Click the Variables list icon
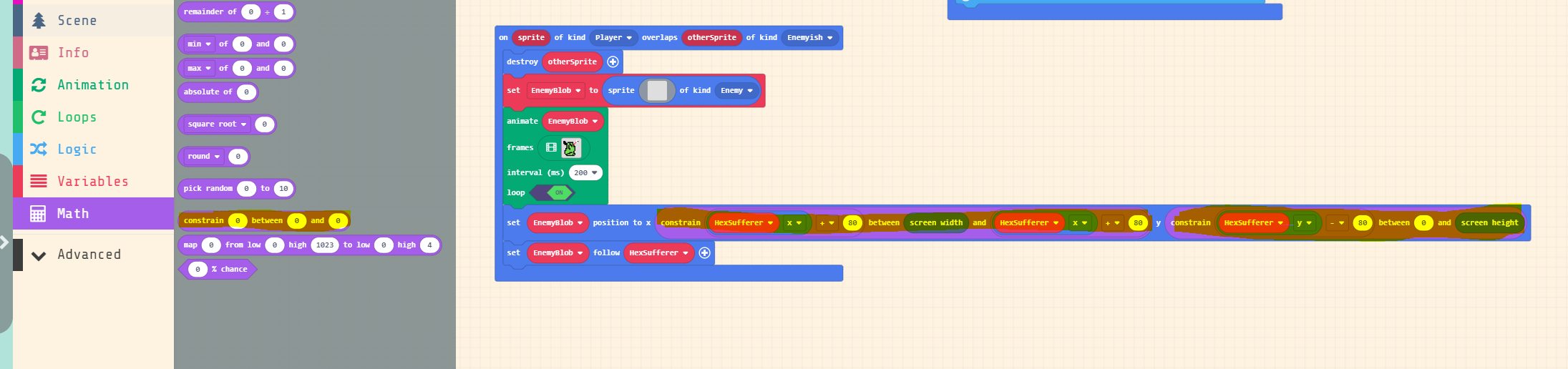Viewport: 1568px width, 369px height. [x=39, y=181]
